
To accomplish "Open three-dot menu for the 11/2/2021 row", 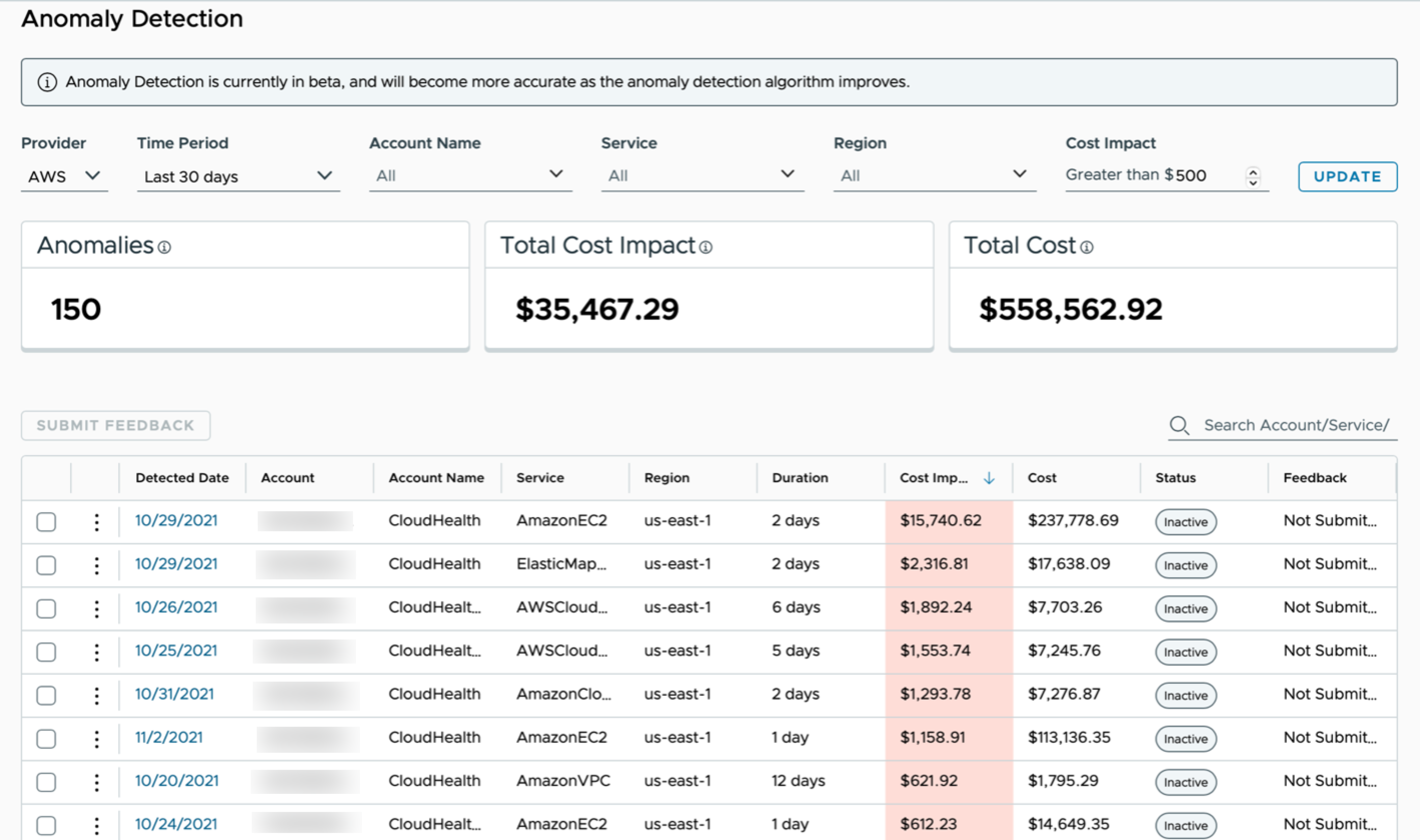I will point(97,739).
